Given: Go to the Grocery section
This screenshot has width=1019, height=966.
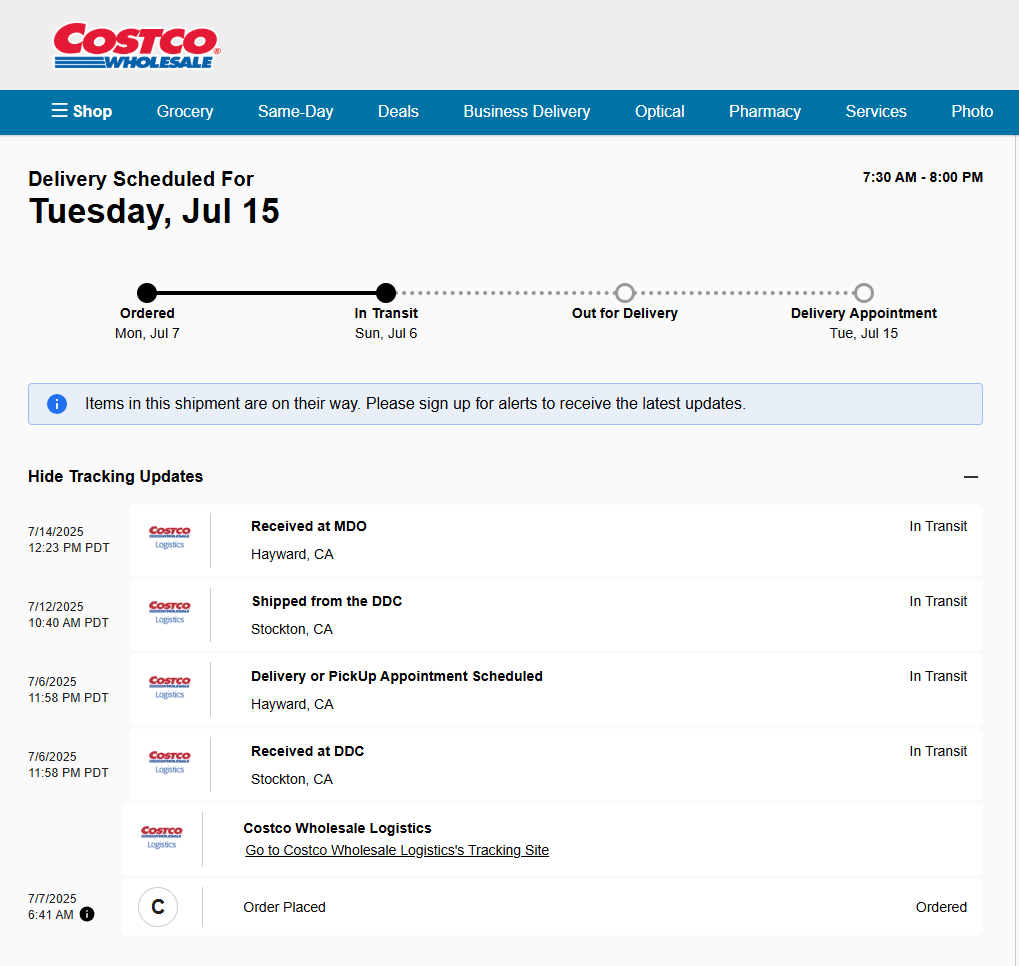Looking at the screenshot, I should tap(185, 111).
